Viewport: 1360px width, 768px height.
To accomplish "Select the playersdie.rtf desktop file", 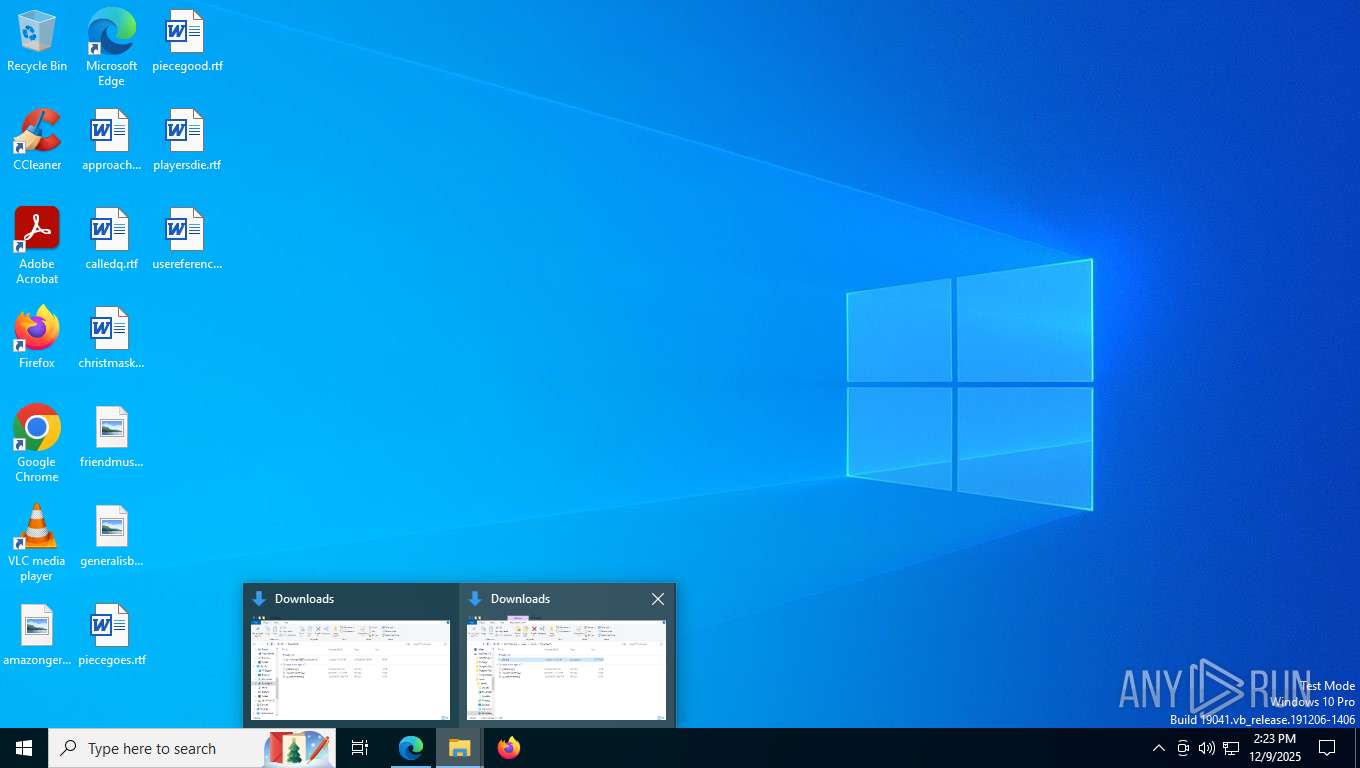I will (187, 140).
